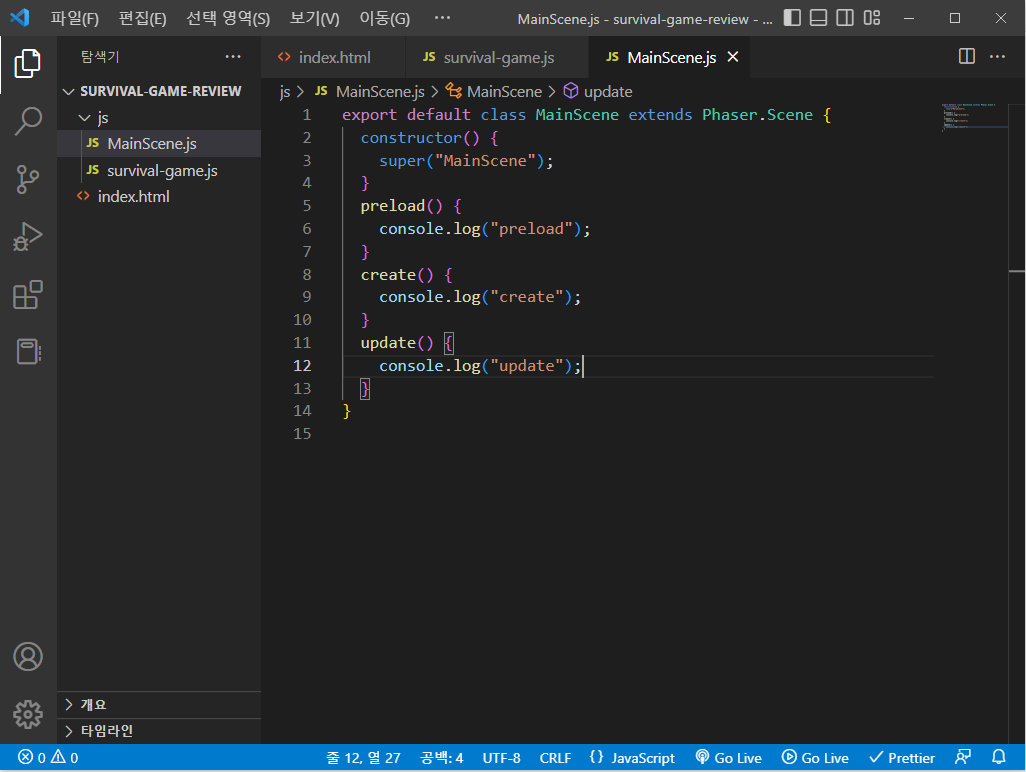Click the second Go Live play button
1026x772 pixels.
click(x=815, y=758)
